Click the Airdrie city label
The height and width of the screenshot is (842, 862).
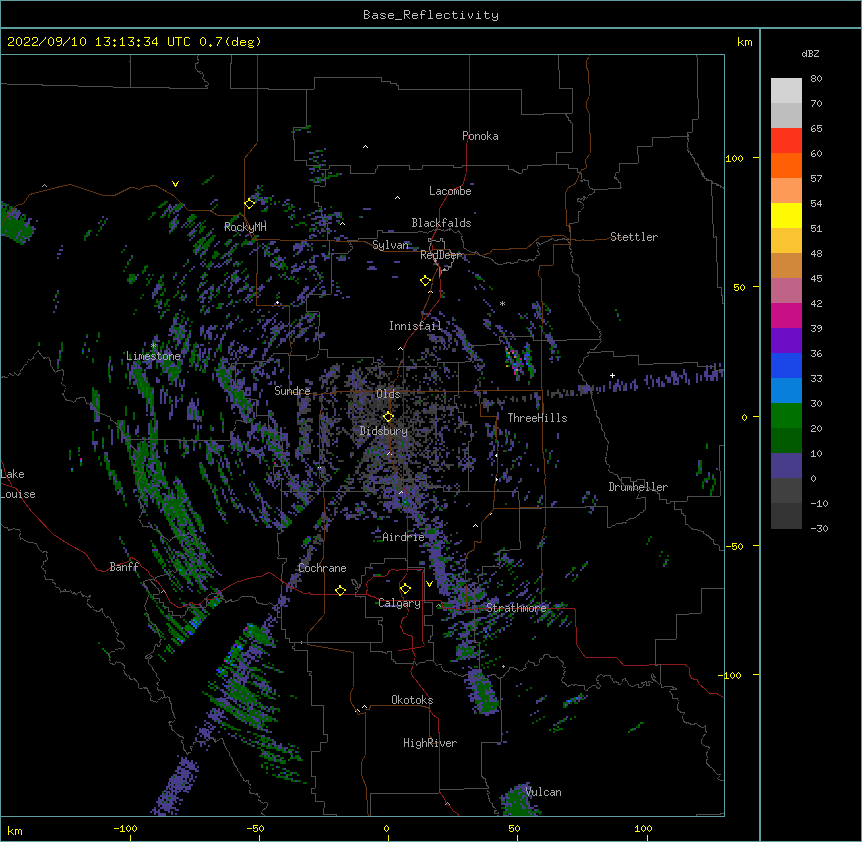404,537
